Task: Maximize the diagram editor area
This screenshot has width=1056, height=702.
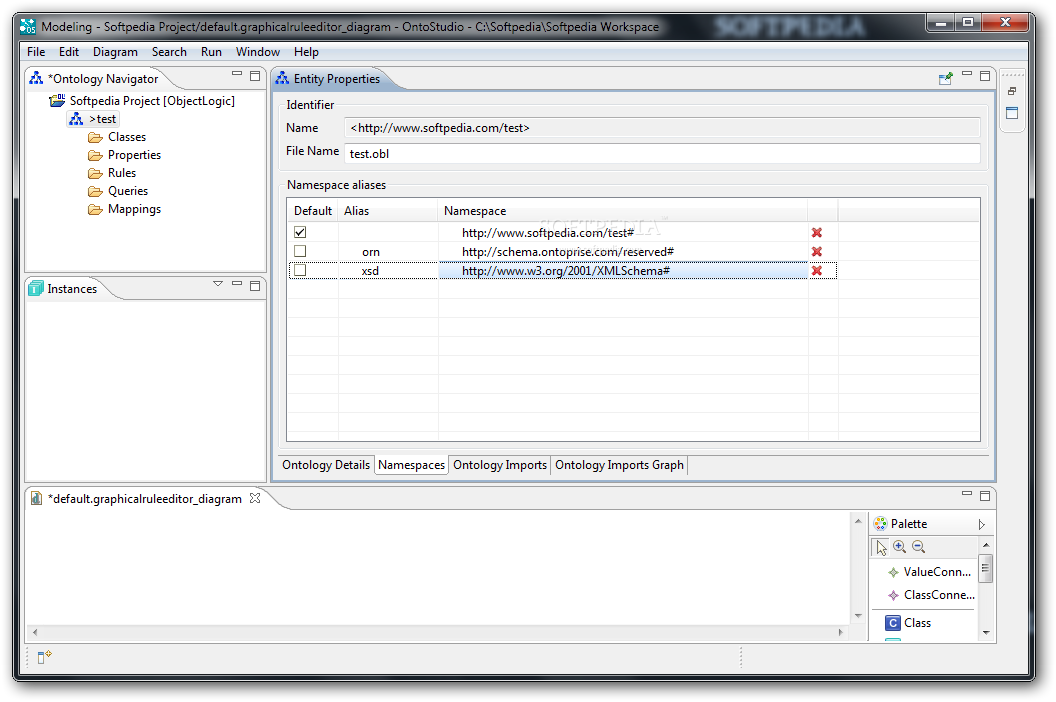Action: tap(985, 496)
